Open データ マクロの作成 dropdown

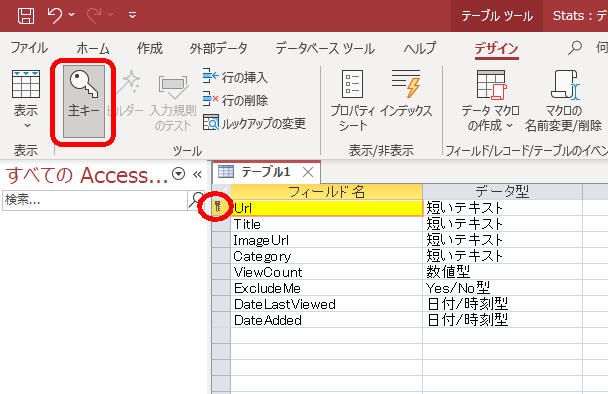pyautogui.click(x=491, y=101)
